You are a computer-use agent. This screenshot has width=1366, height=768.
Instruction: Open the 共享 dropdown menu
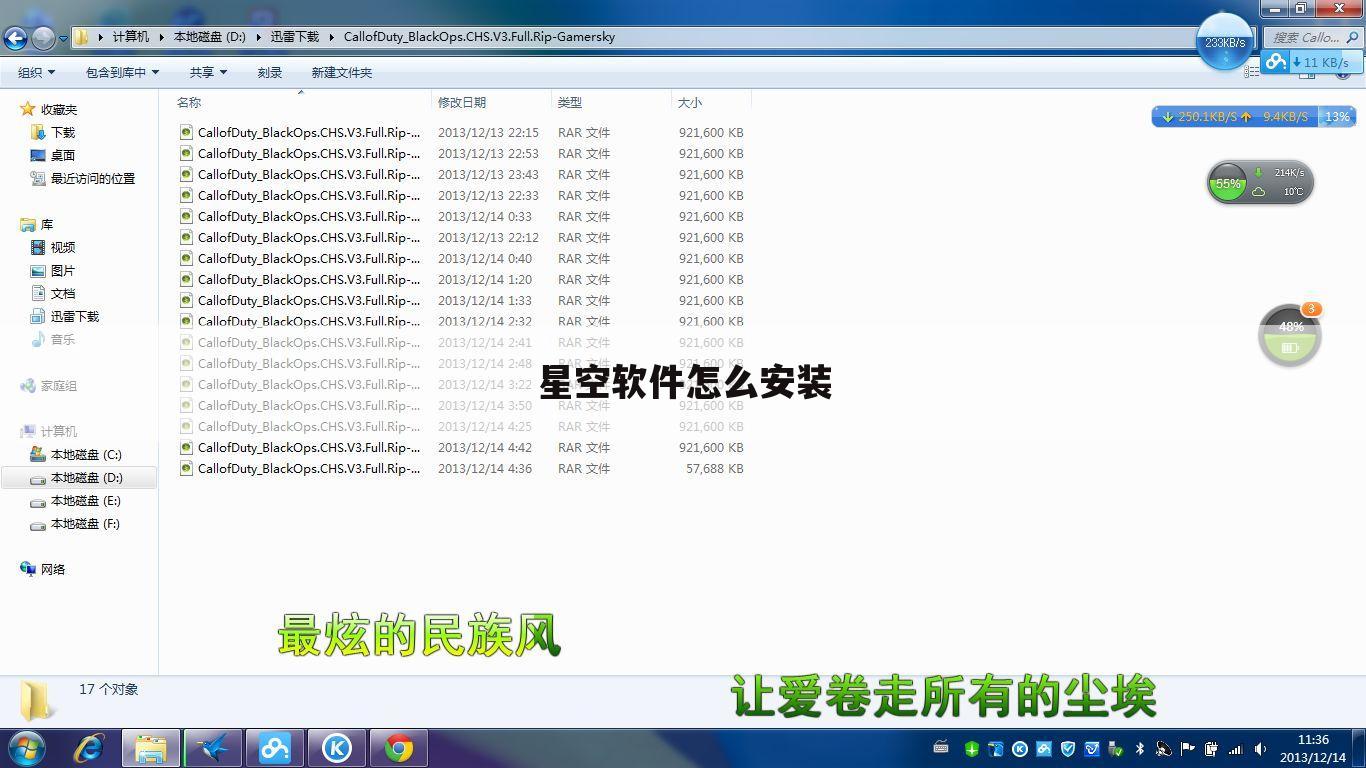pos(208,72)
